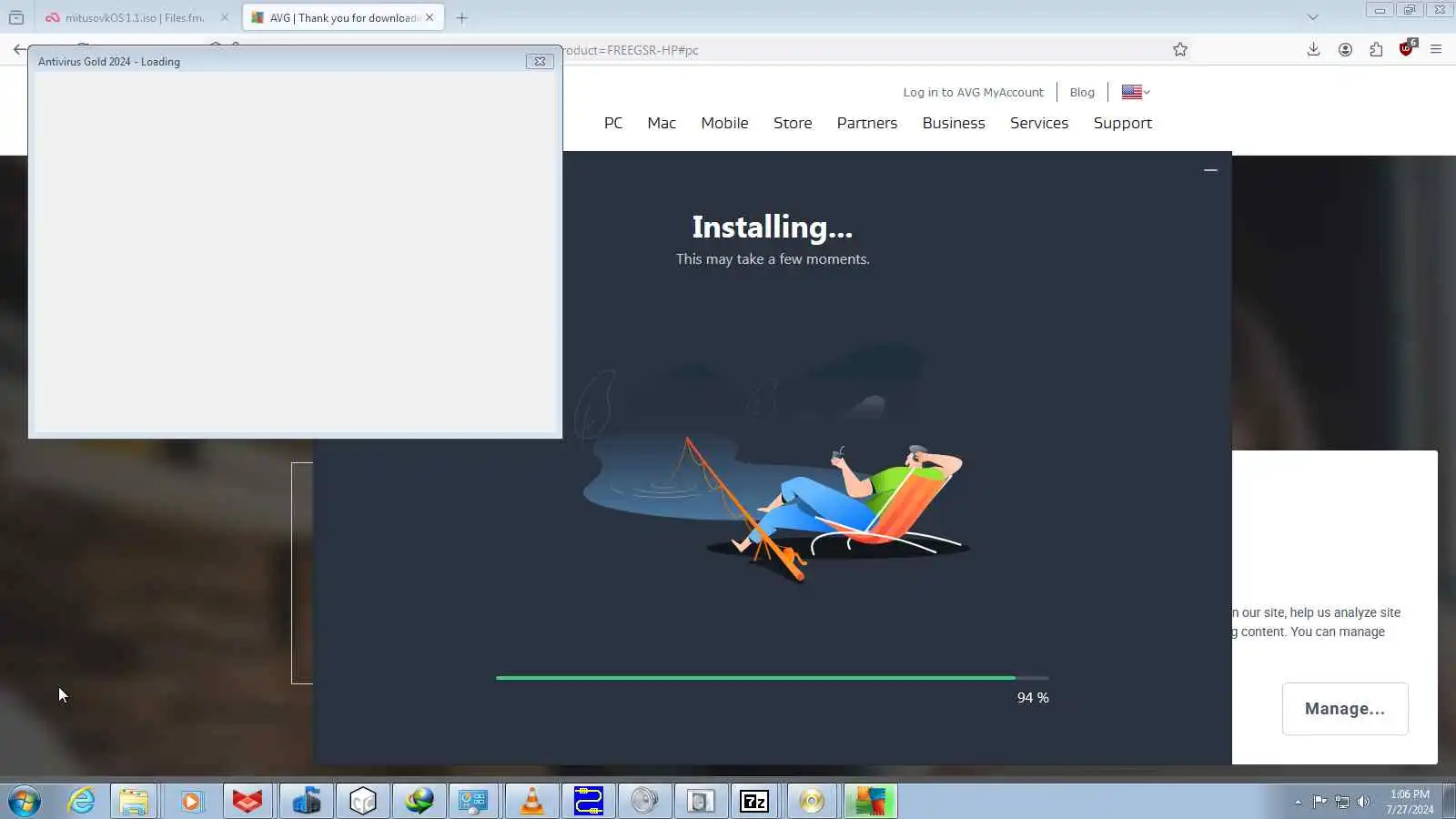Open the Services menu on AVG site

pyautogui.click(x=1039, y=123)
